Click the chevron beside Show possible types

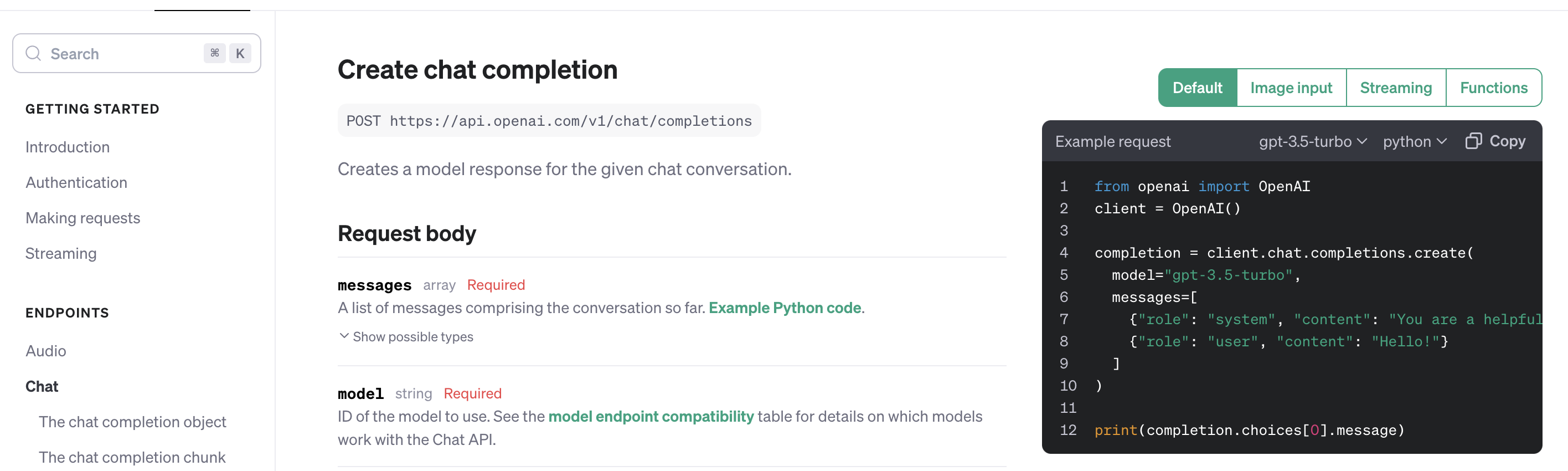pos(343,336)
